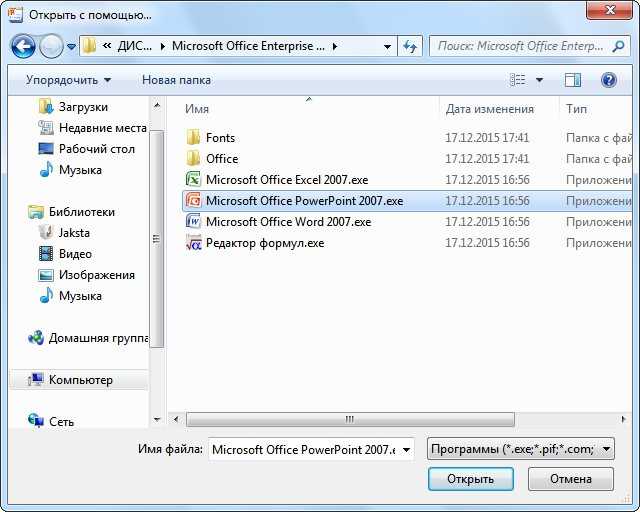Viewport: 640px width, 512px height.
Task: Click the PowerPoint file icon
Action: click(x=193, y=200)
